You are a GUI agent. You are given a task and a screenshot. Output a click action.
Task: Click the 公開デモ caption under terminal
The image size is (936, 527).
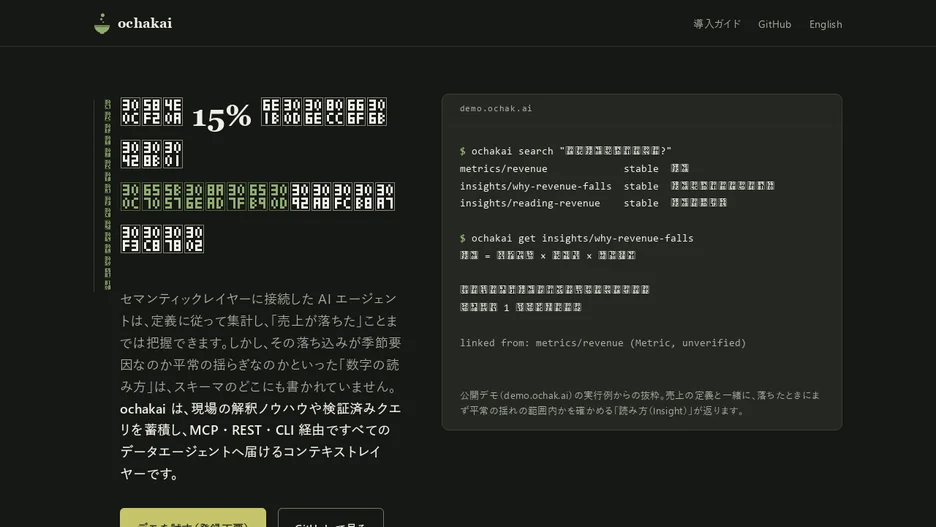point(640,403)
